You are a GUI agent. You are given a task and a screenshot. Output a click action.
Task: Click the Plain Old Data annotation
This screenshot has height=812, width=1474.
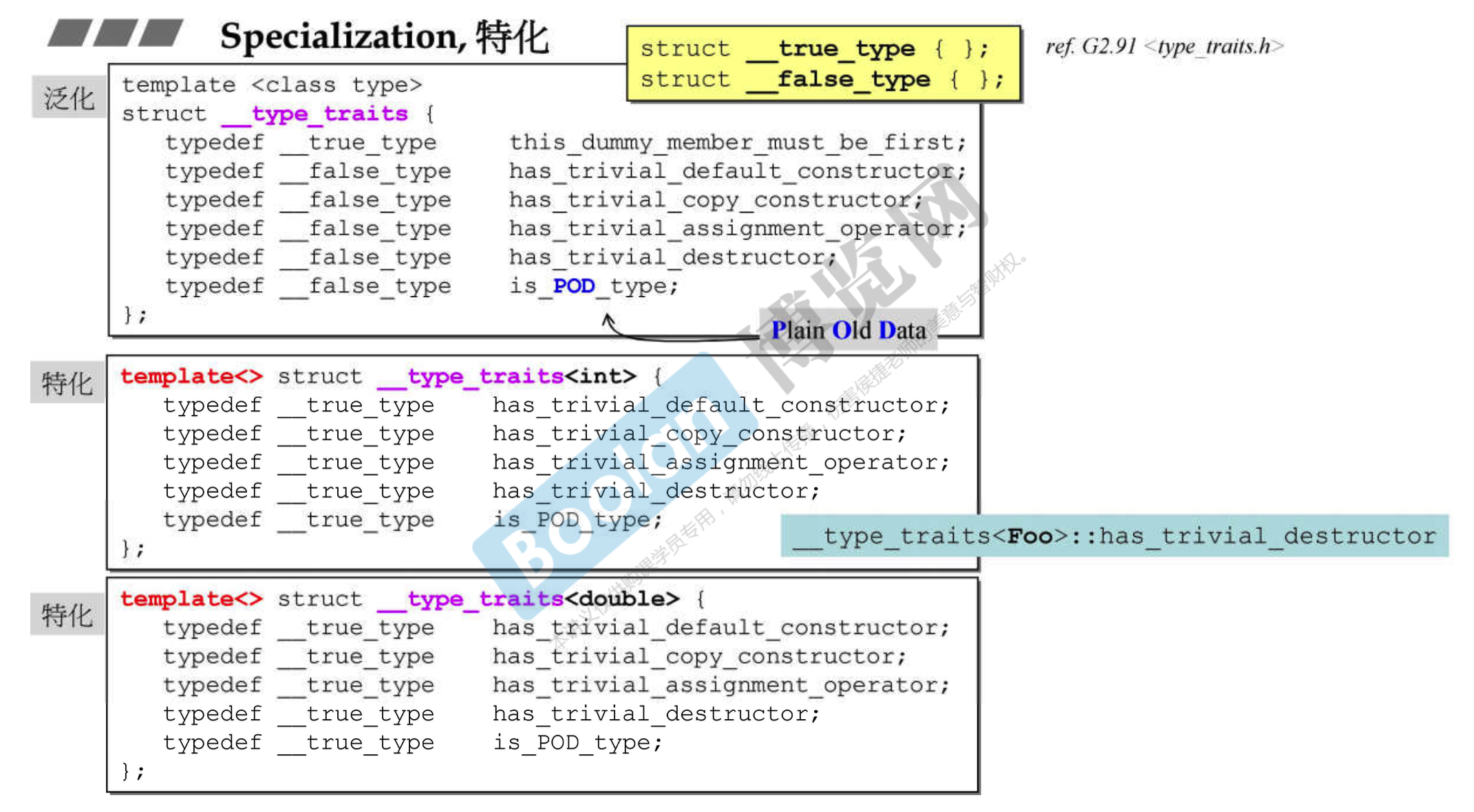[848, 330]
